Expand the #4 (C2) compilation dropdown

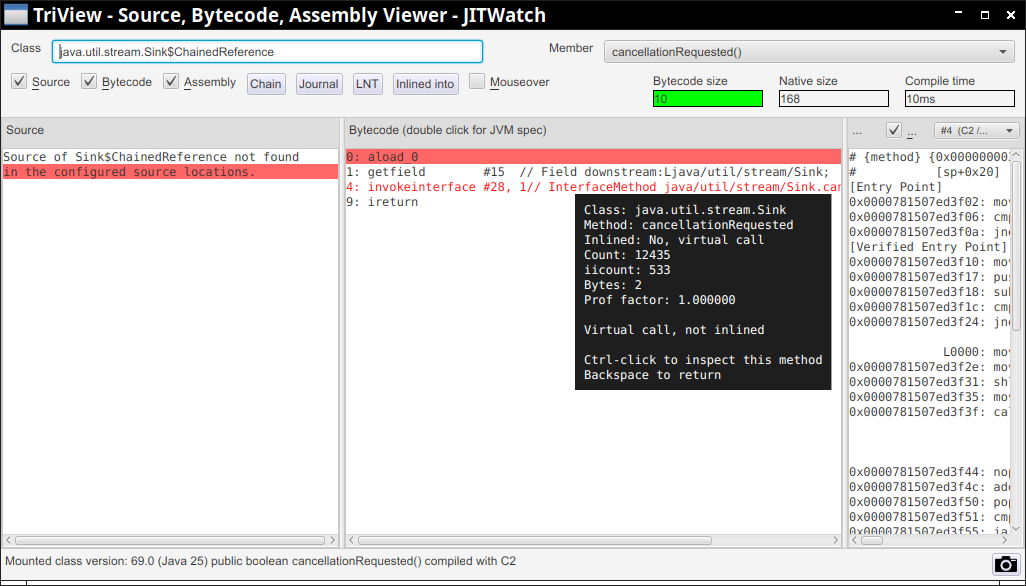[x=976, y=130]
